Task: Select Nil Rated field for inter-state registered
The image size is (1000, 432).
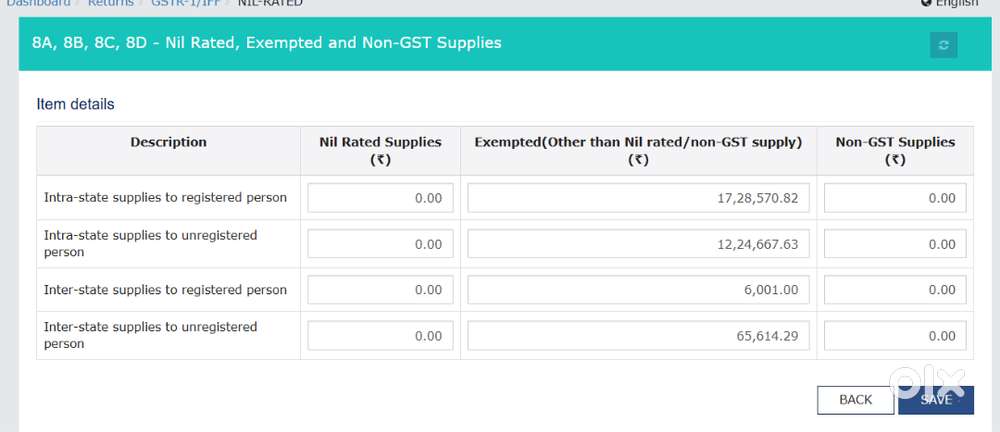Action: pos(380,290)
